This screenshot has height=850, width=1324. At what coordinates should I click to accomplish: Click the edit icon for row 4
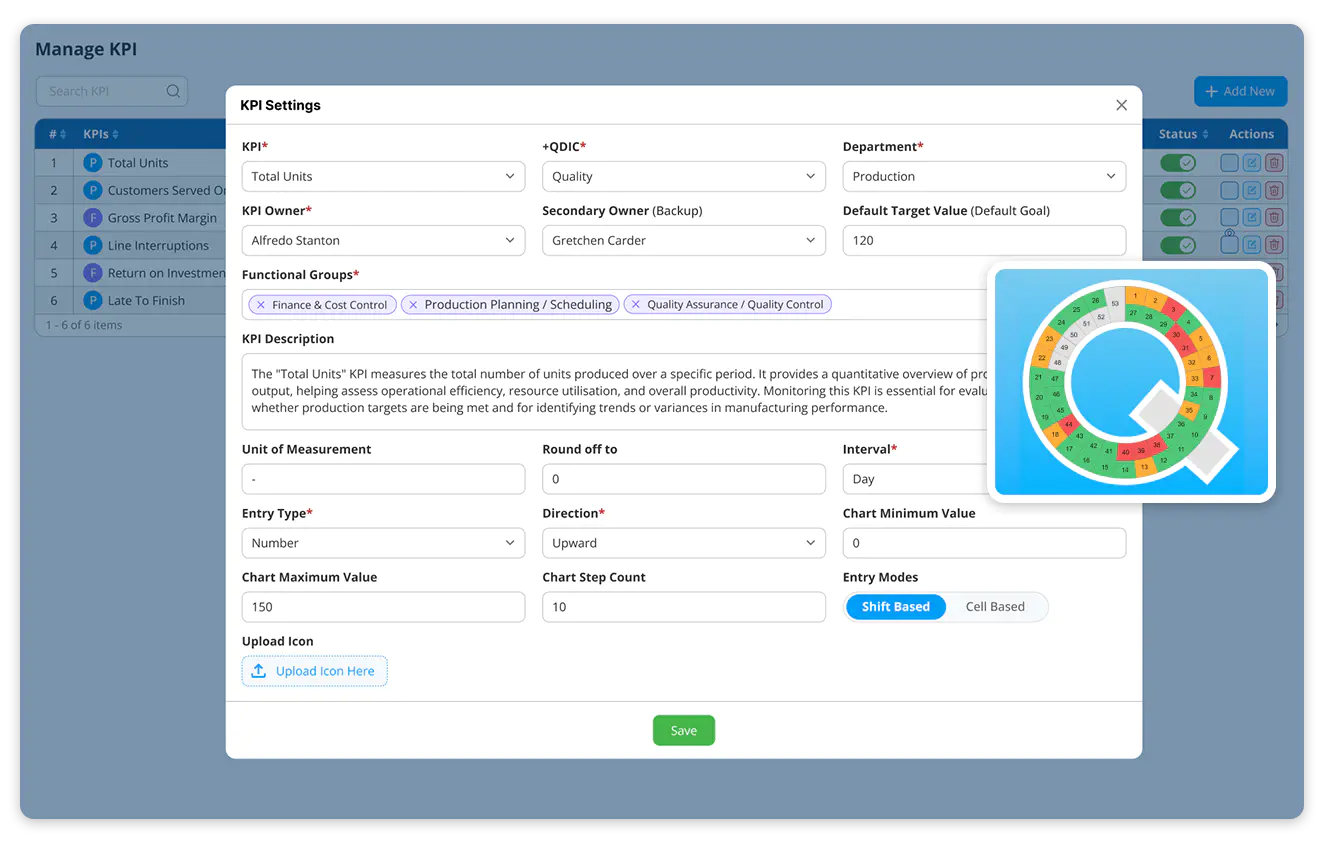[x=1252, y=245]
